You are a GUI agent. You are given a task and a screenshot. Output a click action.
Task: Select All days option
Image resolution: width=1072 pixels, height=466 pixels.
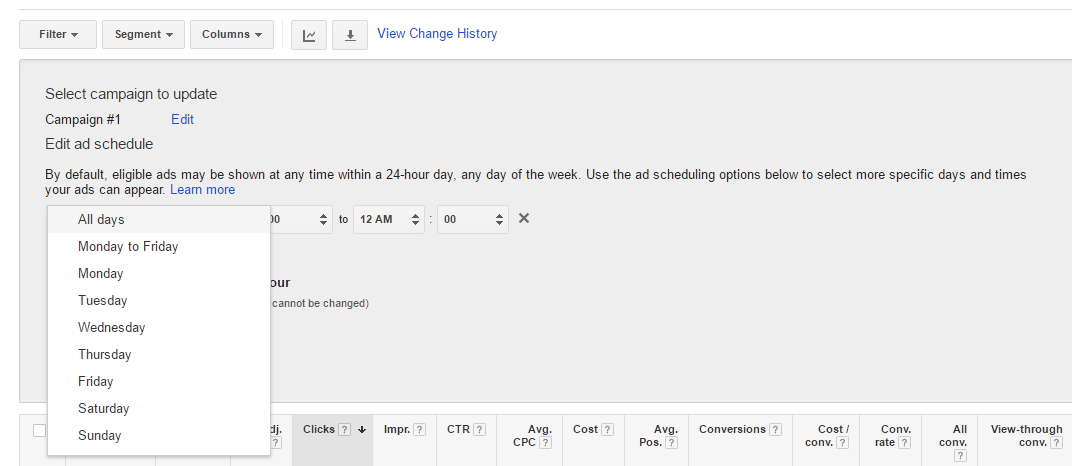point(159,219)
